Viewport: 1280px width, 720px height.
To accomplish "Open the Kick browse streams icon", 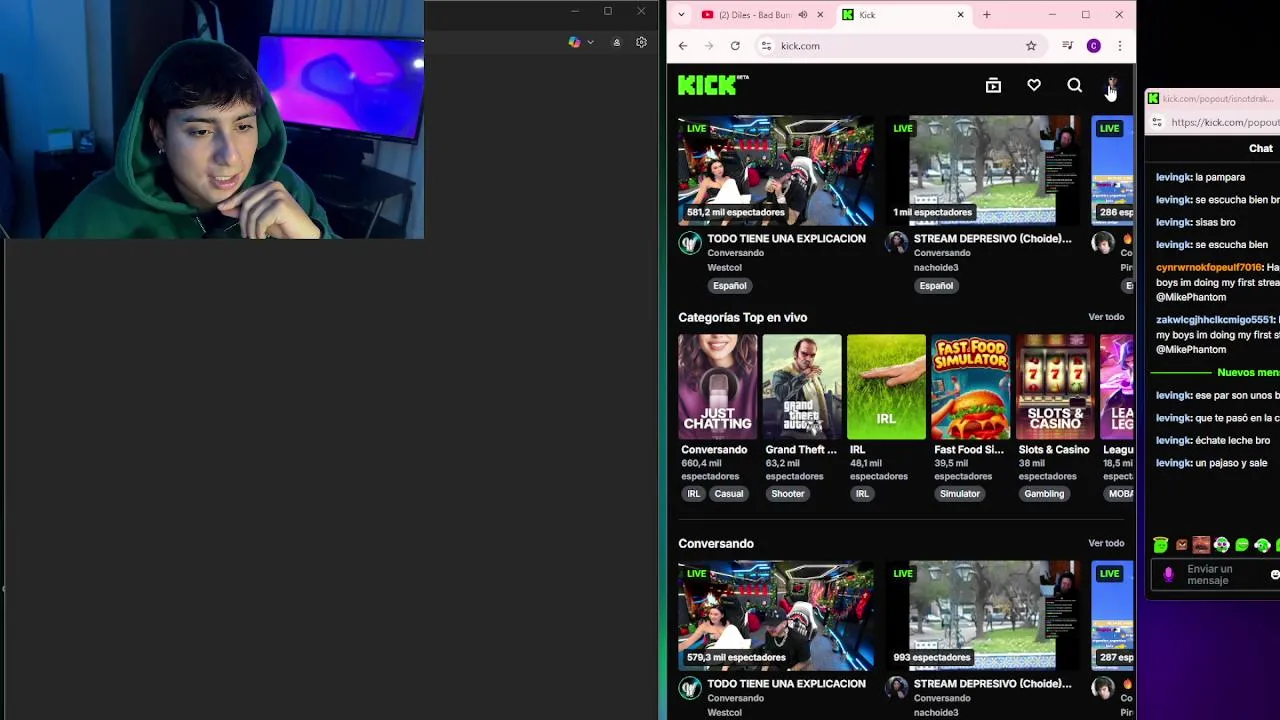I will [993, 86].
